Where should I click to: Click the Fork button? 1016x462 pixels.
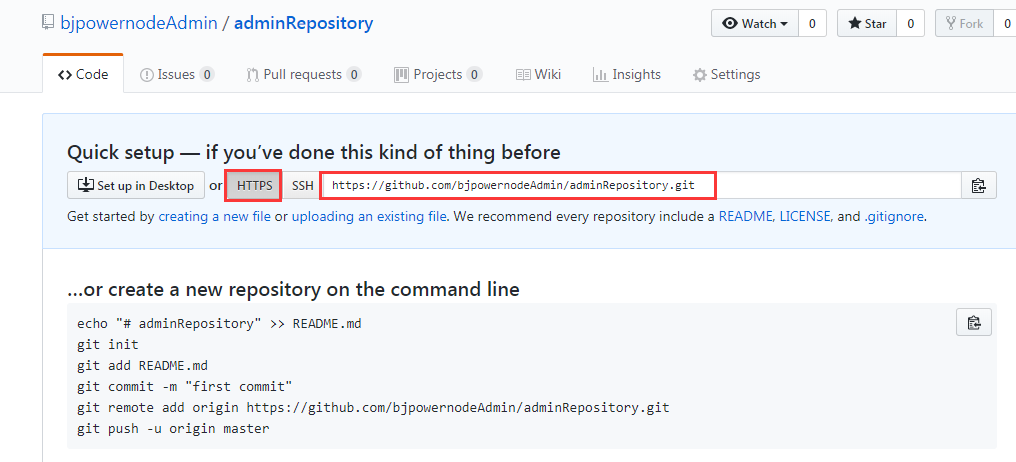point(963,24)
